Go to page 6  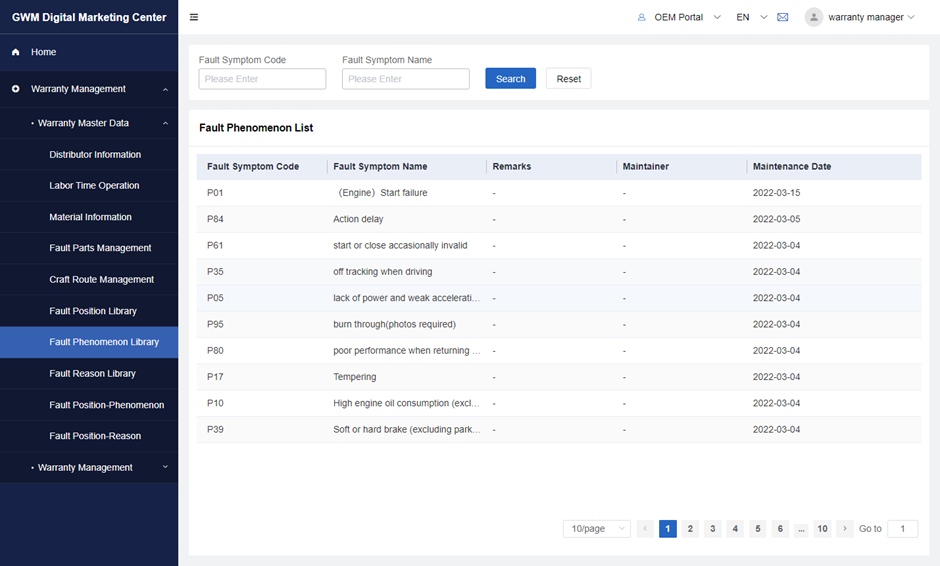(780, 528)
